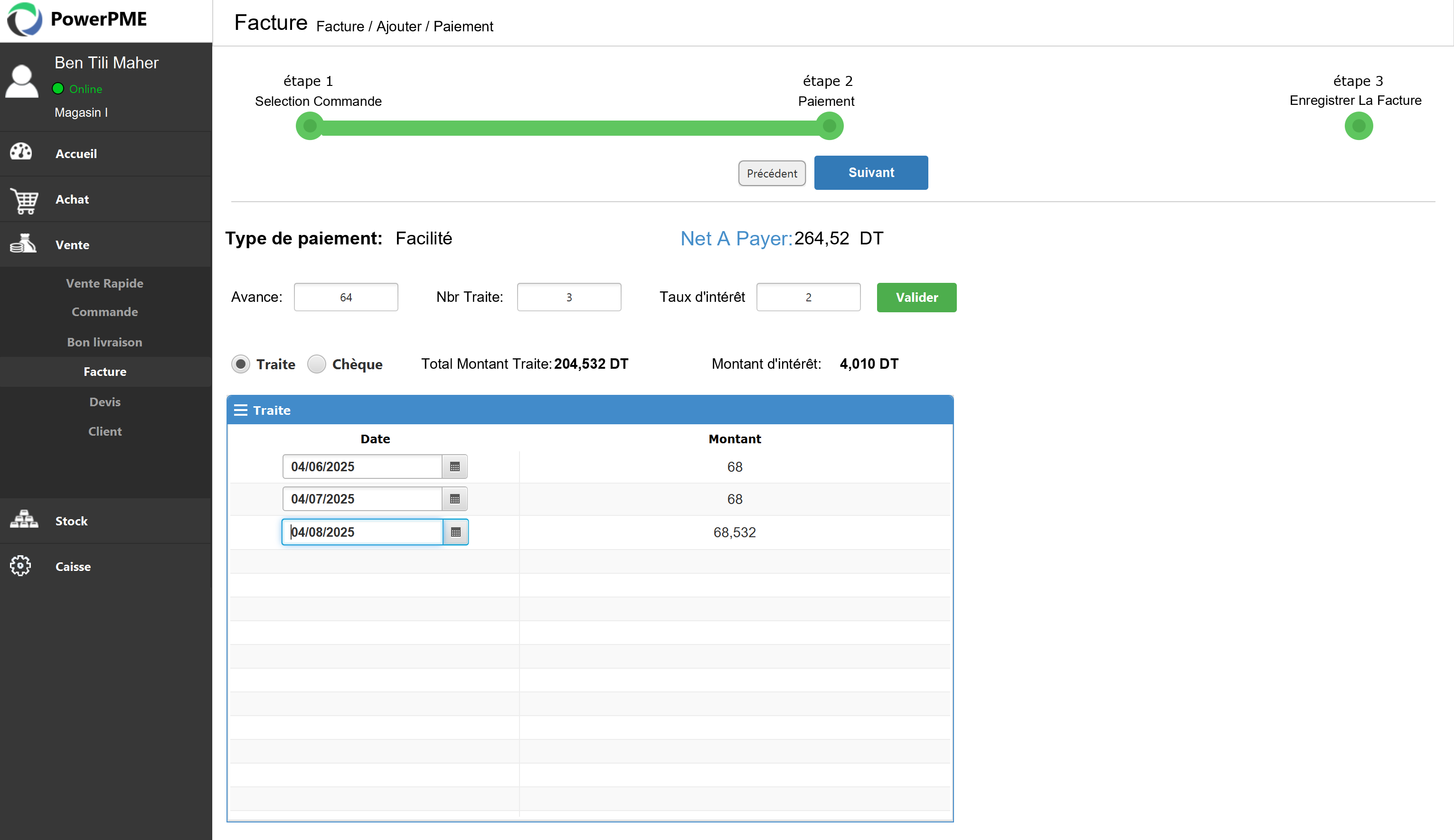Click the Avance input field
The width and height of the screenshot is (1454, 840).
click(x=346, y=297)
